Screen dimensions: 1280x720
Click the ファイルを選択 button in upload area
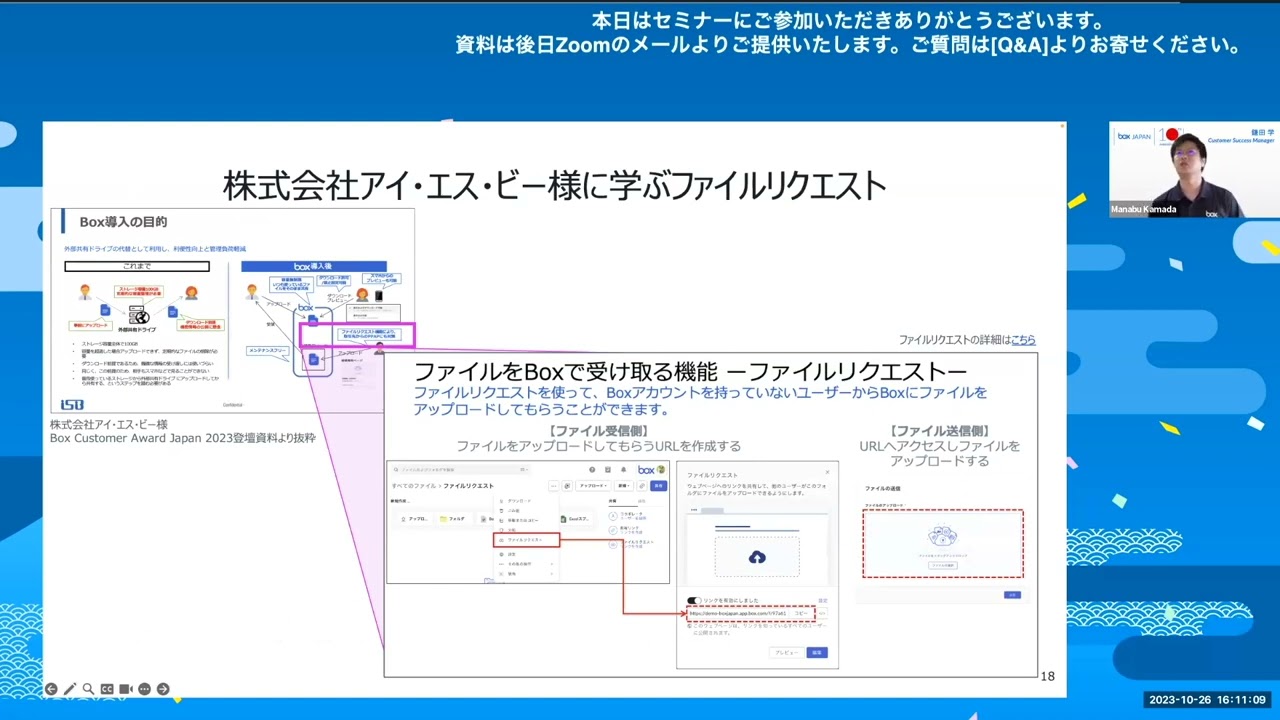[x=943, y=565]
